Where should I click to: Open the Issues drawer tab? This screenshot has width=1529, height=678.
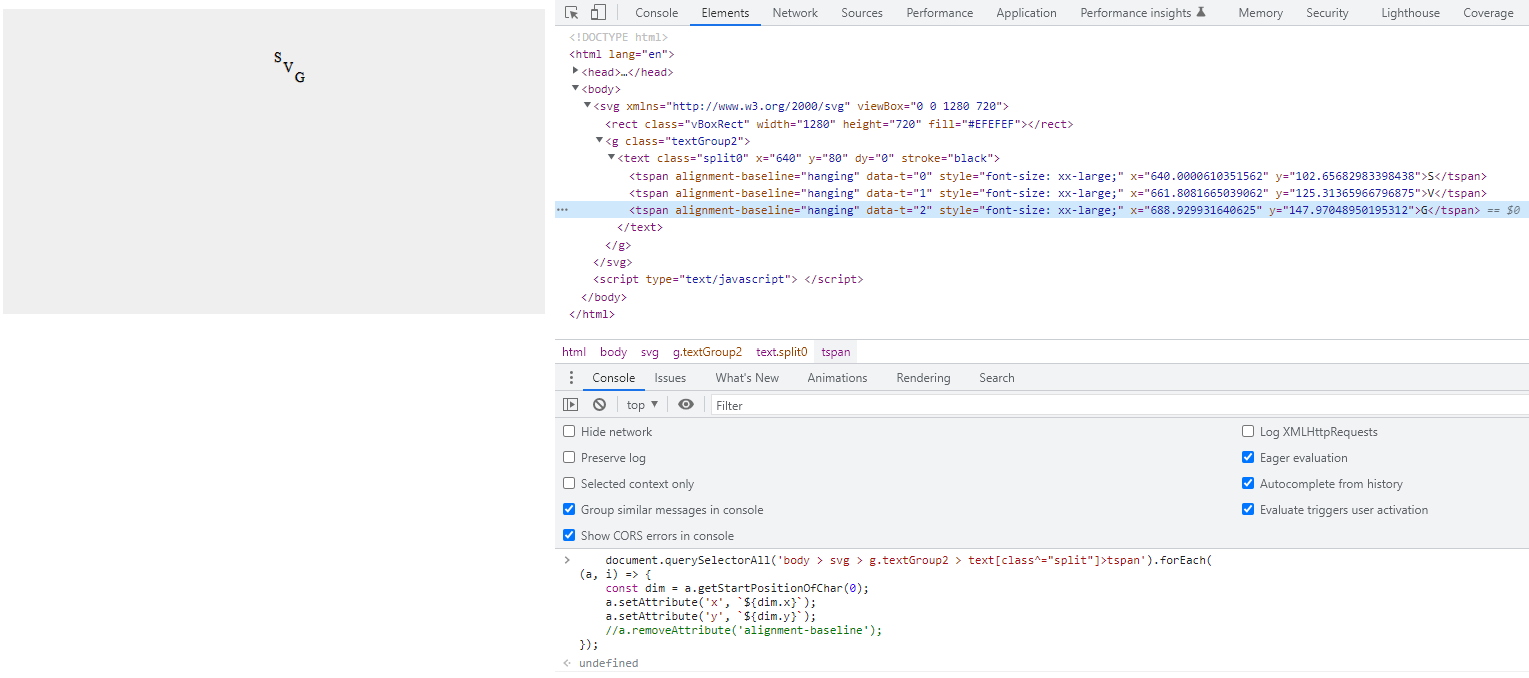[x=670, y=378]
